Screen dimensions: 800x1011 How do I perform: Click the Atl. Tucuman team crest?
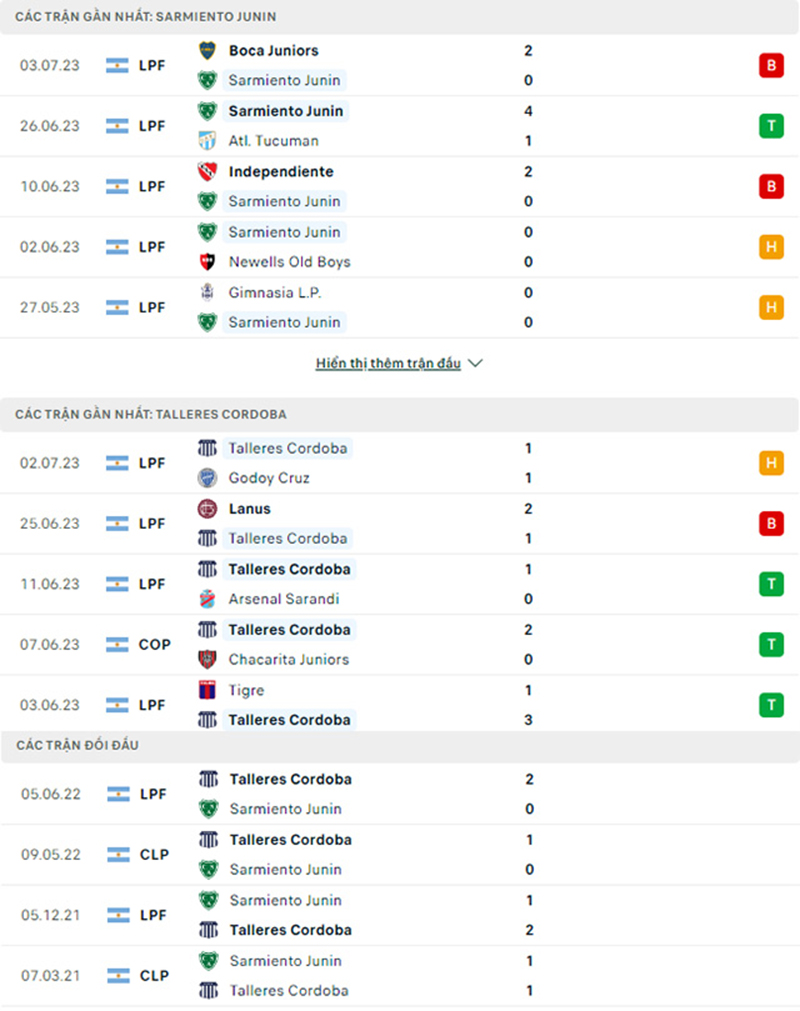pyautogui.click(x=207, y=141)
